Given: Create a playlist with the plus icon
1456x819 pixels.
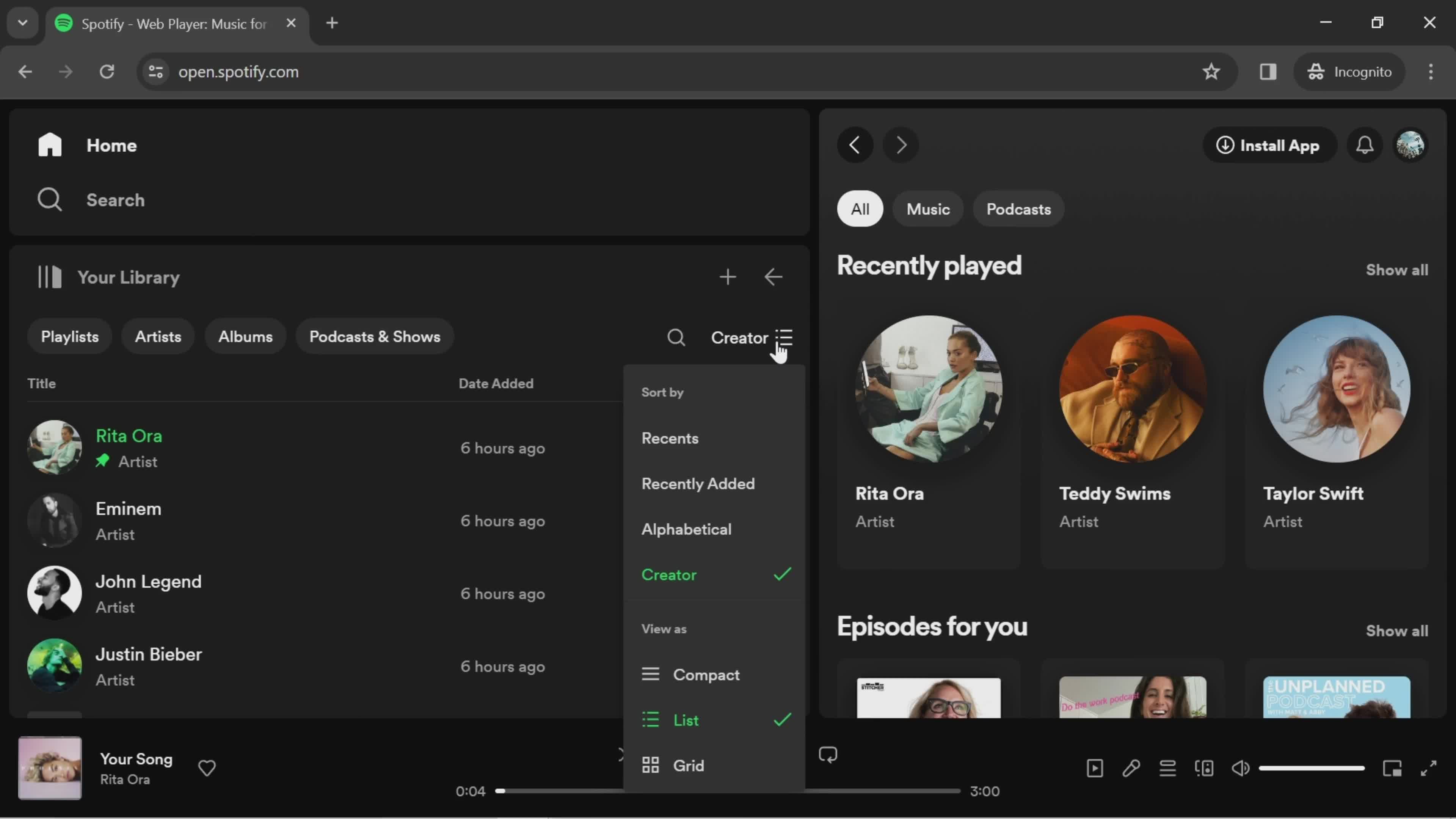Looking at the screenshot, I should (x=728, y=277).
